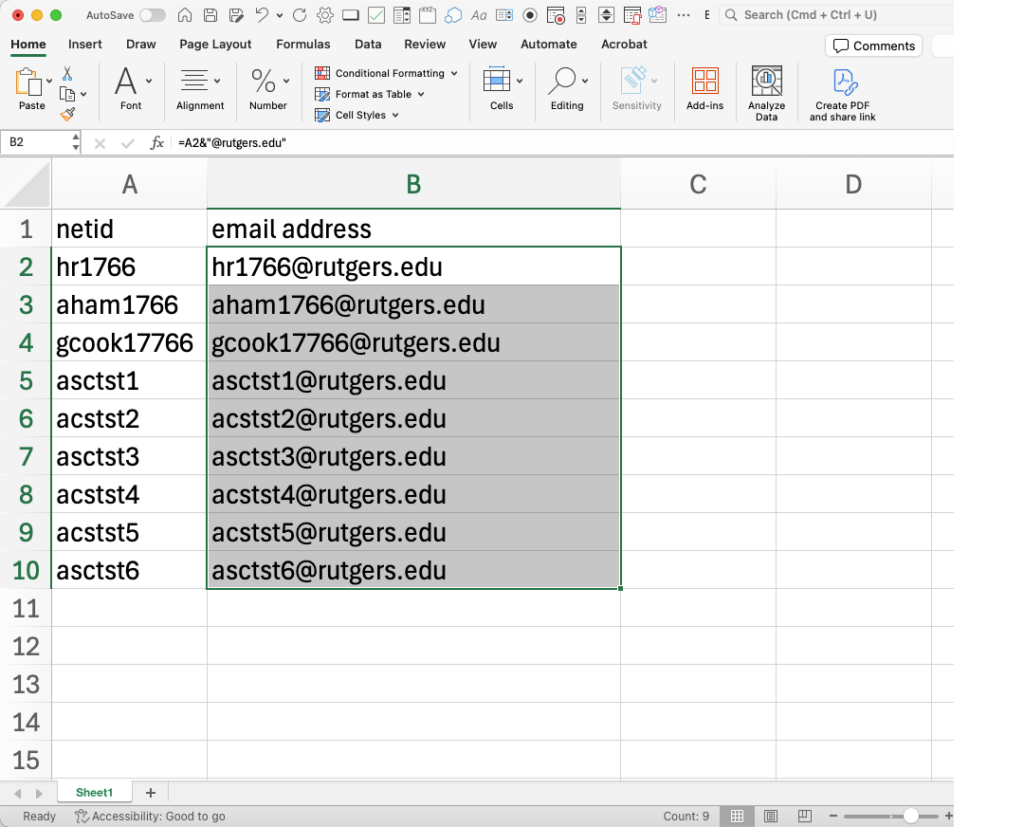Switch to the Formulas tab
The width and height of the screenshot is (1024, 827).
click(303, 44)
